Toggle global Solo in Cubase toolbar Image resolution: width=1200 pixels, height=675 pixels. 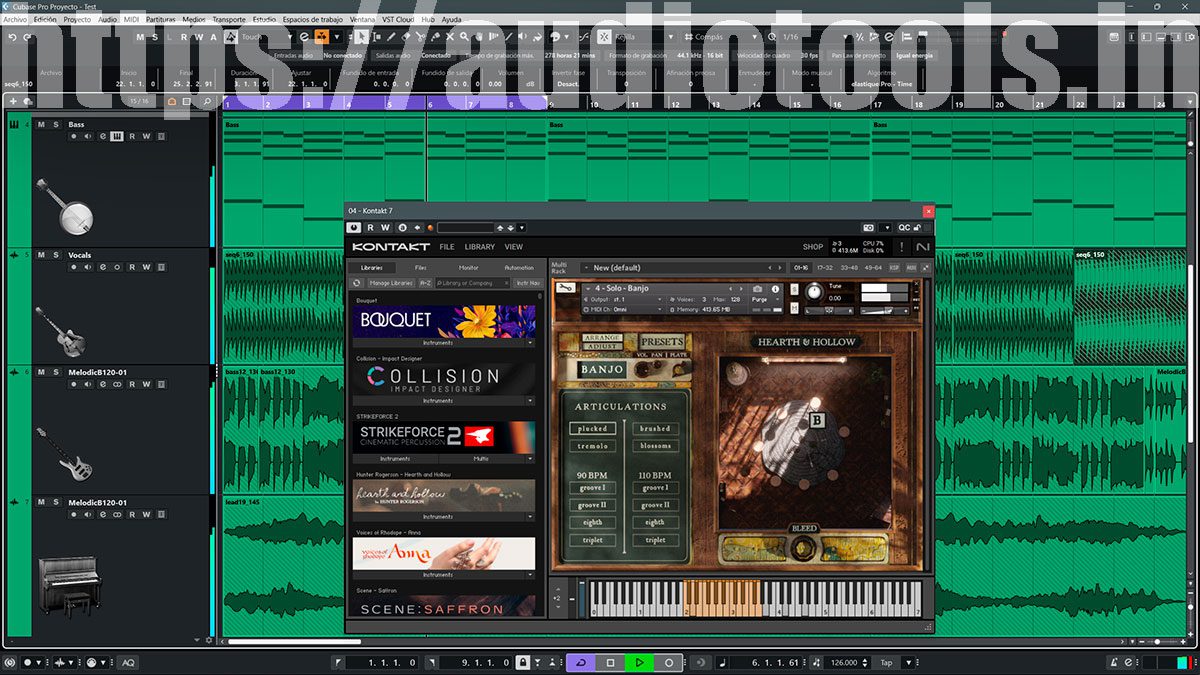155,37
